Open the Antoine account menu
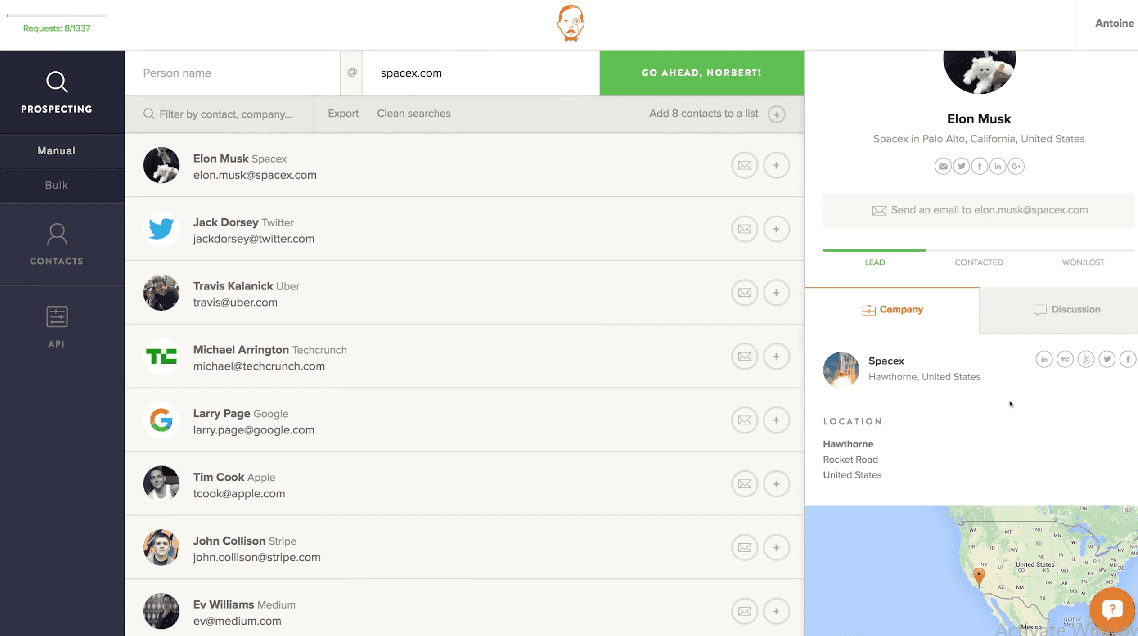Viewport: 1138px width, 636px height. coord(1114,23)
